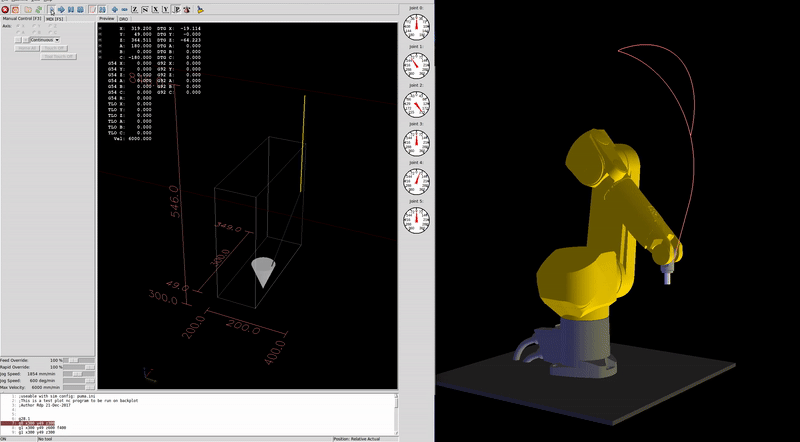Switch preview to Z top view

(135, 10)
